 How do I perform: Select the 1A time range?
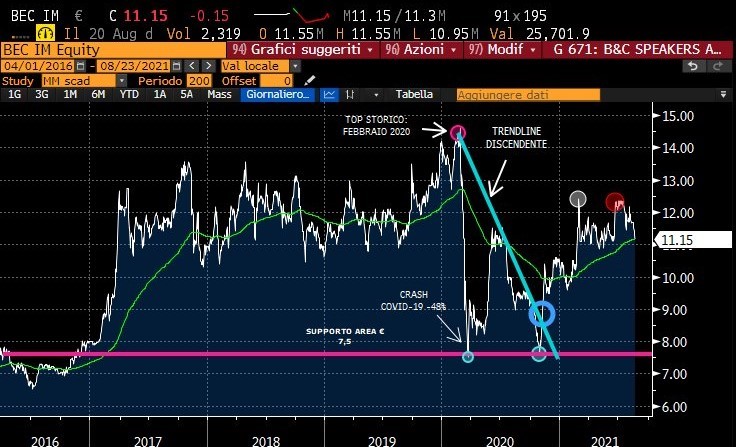160,94
